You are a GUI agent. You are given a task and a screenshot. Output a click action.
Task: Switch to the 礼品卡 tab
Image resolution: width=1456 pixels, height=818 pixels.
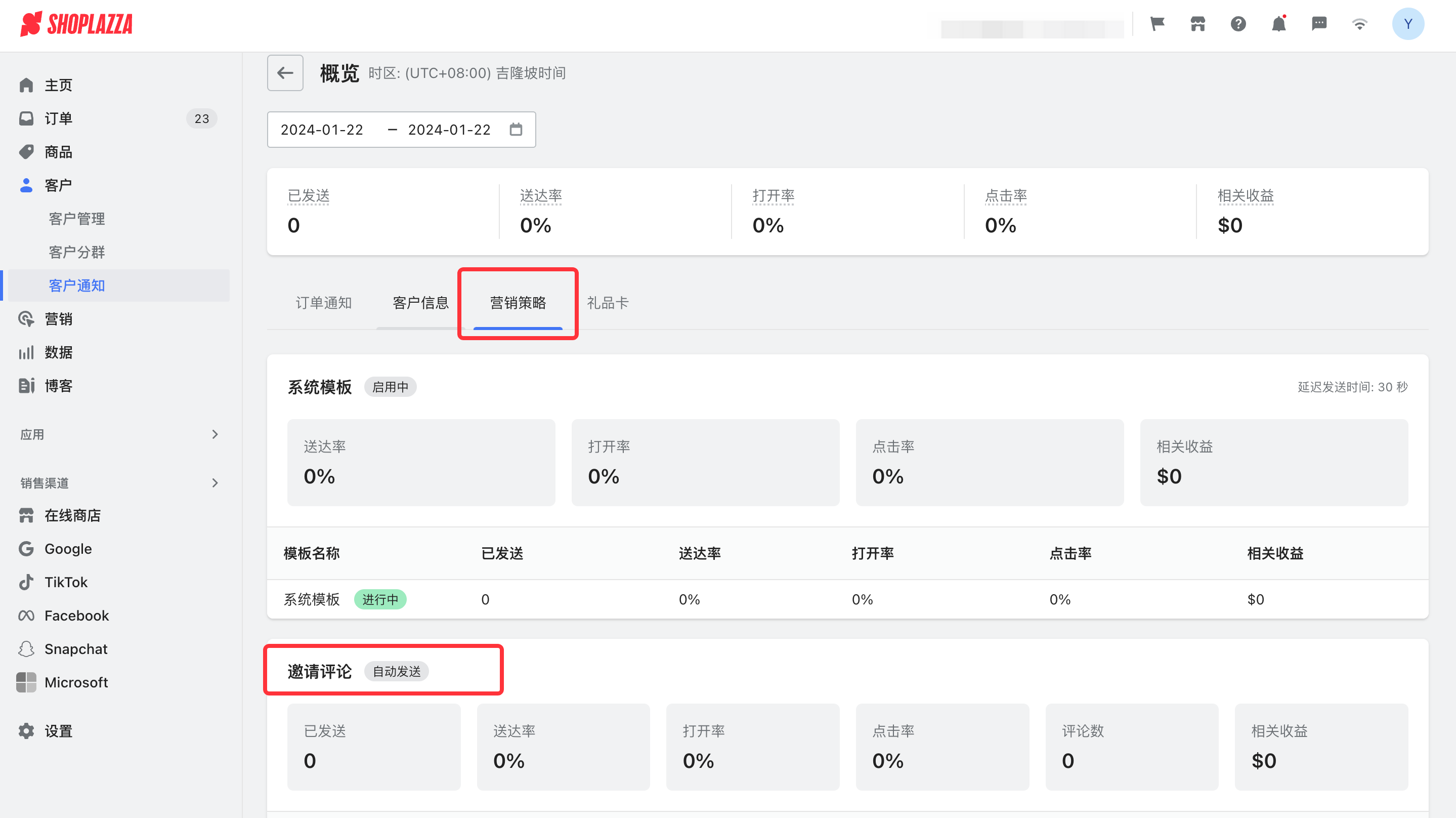click(x=608, y=303)
